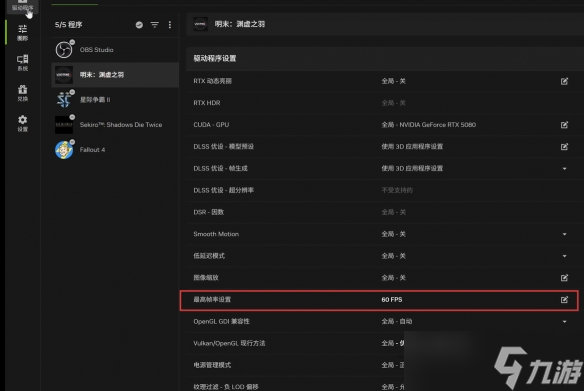584x391 pixels.
Task: Edit the CUDA - GPU setting
Action: point(564,125)
